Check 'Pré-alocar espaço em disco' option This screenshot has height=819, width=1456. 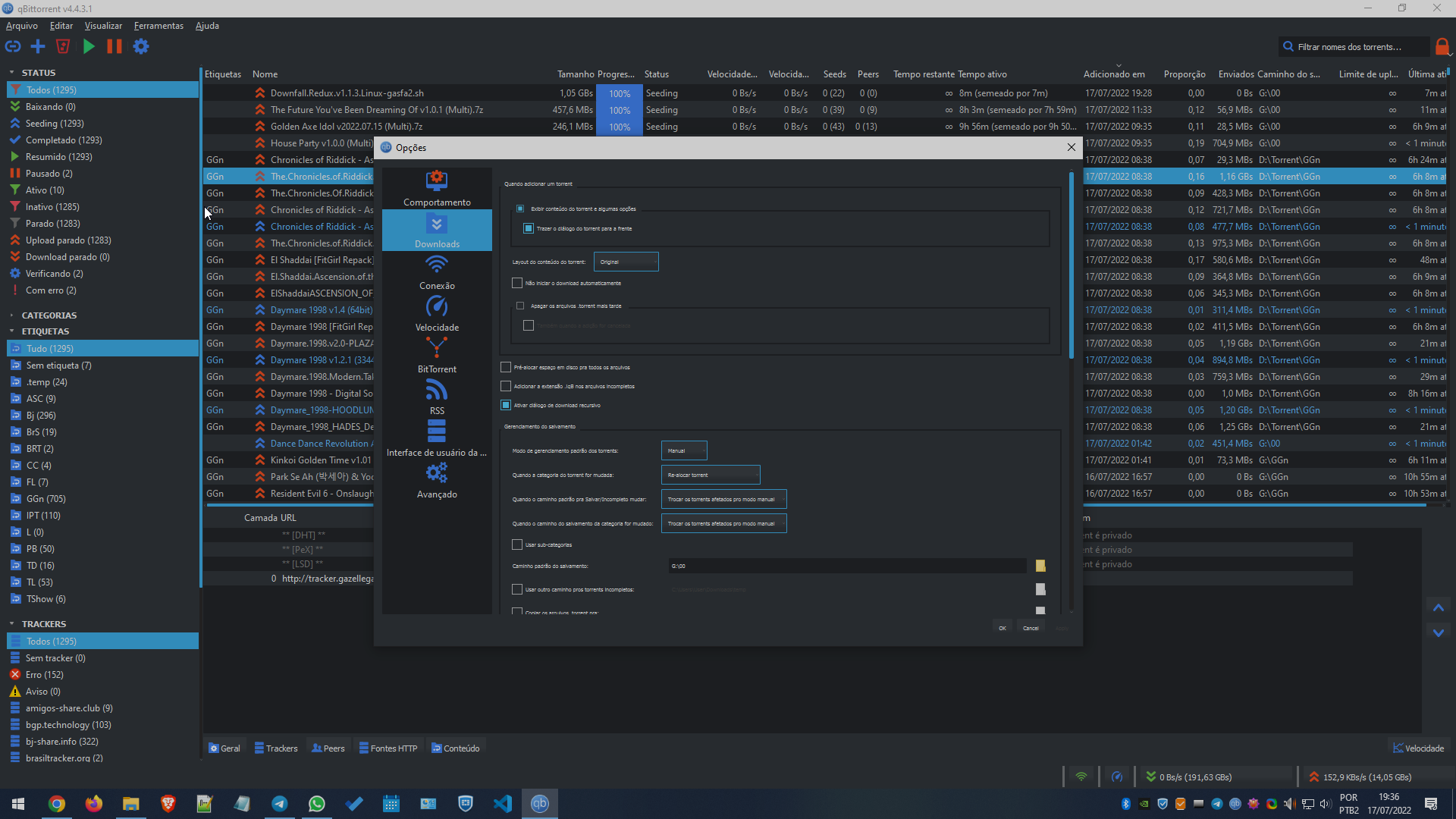(x=505, y=366)
